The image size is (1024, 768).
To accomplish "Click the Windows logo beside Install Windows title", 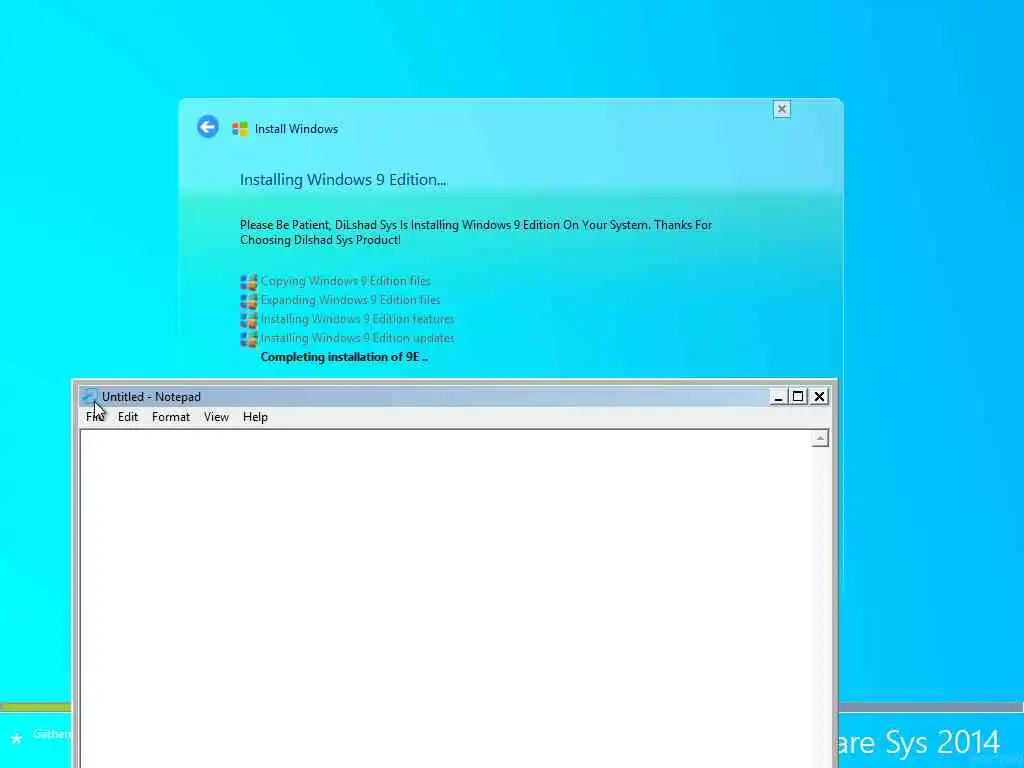I will tap(240, 129).
